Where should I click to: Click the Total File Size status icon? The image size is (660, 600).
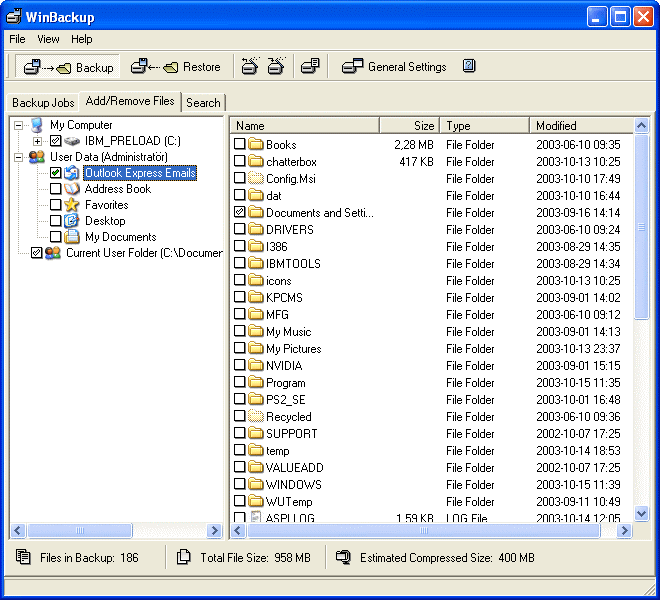click(183, 557)
